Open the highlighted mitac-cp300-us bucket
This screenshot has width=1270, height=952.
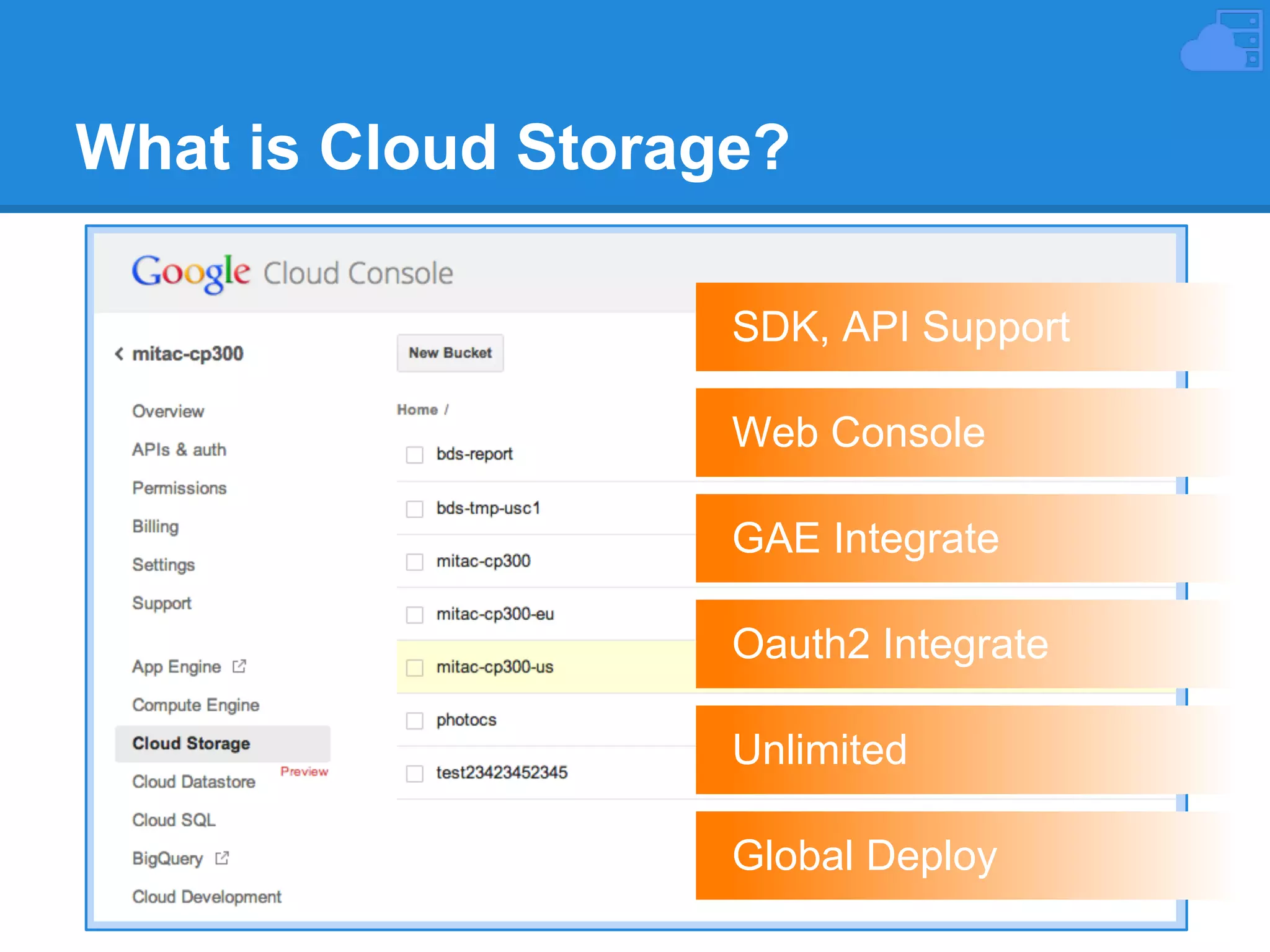[495, 668]
